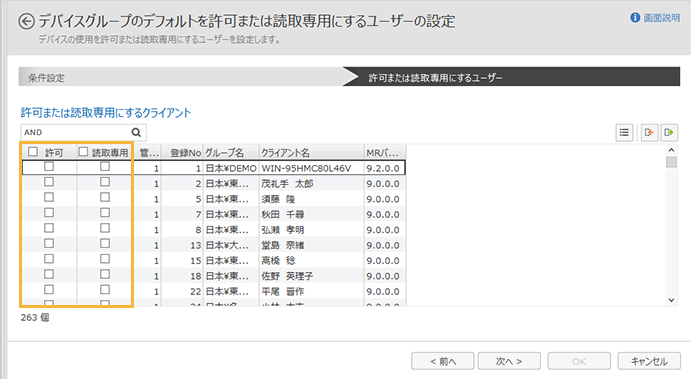Click the 管... column header
The height and width of the screenshot is (379, 691).
[x=148, y=152]
